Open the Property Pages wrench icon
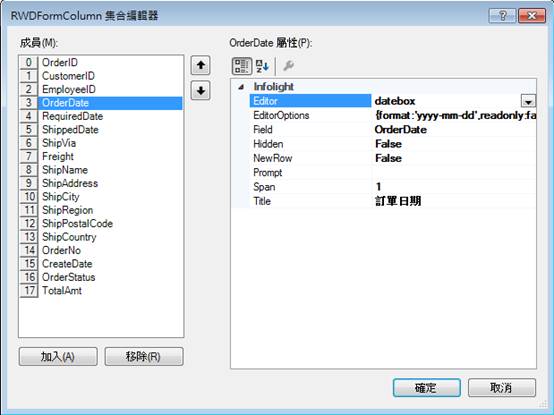The height and width of the screenshot is (415, 554). 288,66
